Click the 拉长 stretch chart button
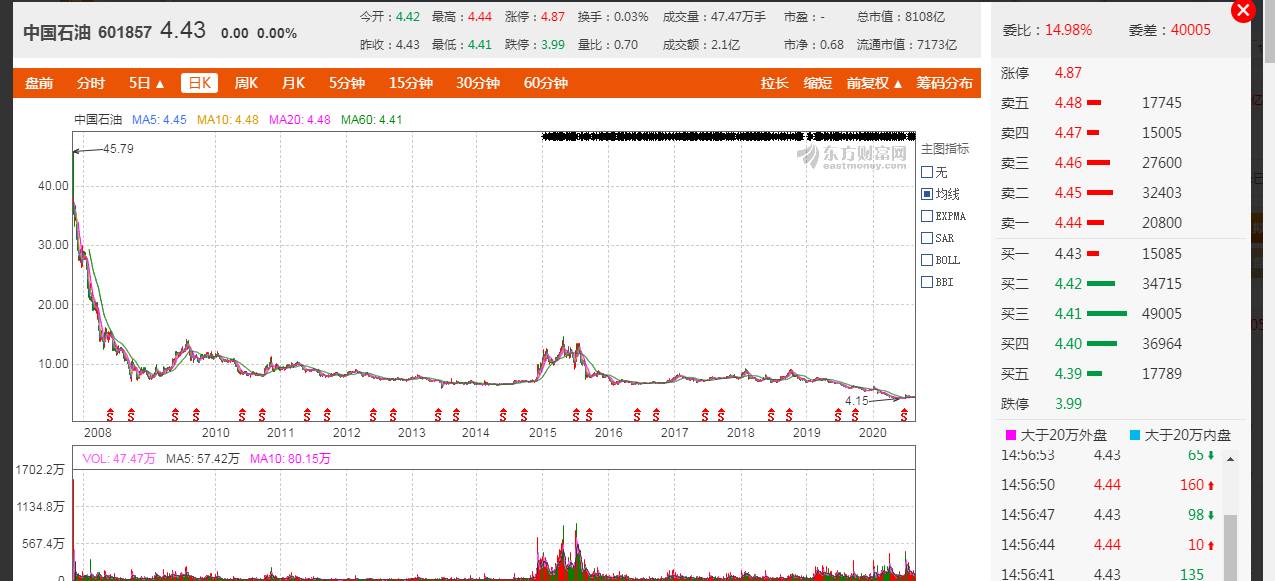Viewport: 1275px width, 581px height. pyautogui.click(x=774, y=83)
